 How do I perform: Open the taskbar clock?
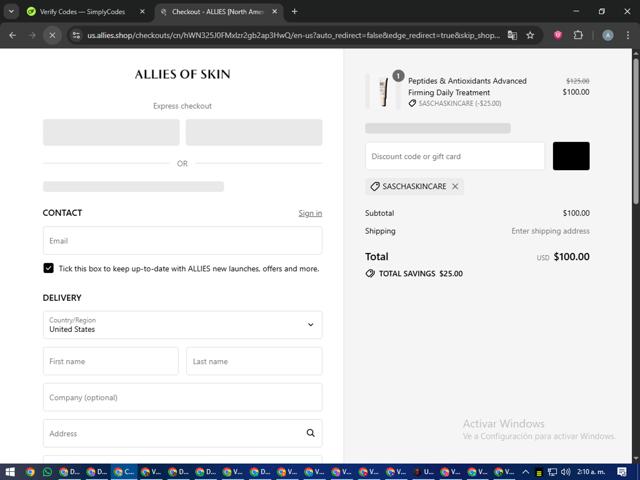[591, 472]
